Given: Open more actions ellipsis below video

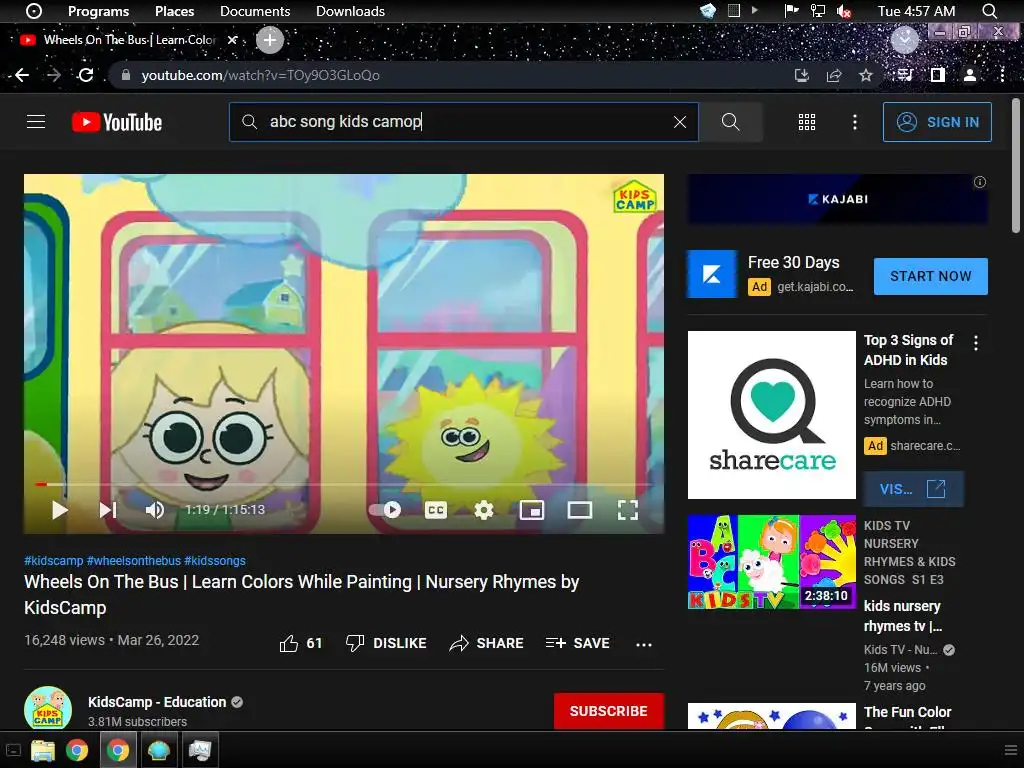Looking at the screenshot, I should 644,645.
